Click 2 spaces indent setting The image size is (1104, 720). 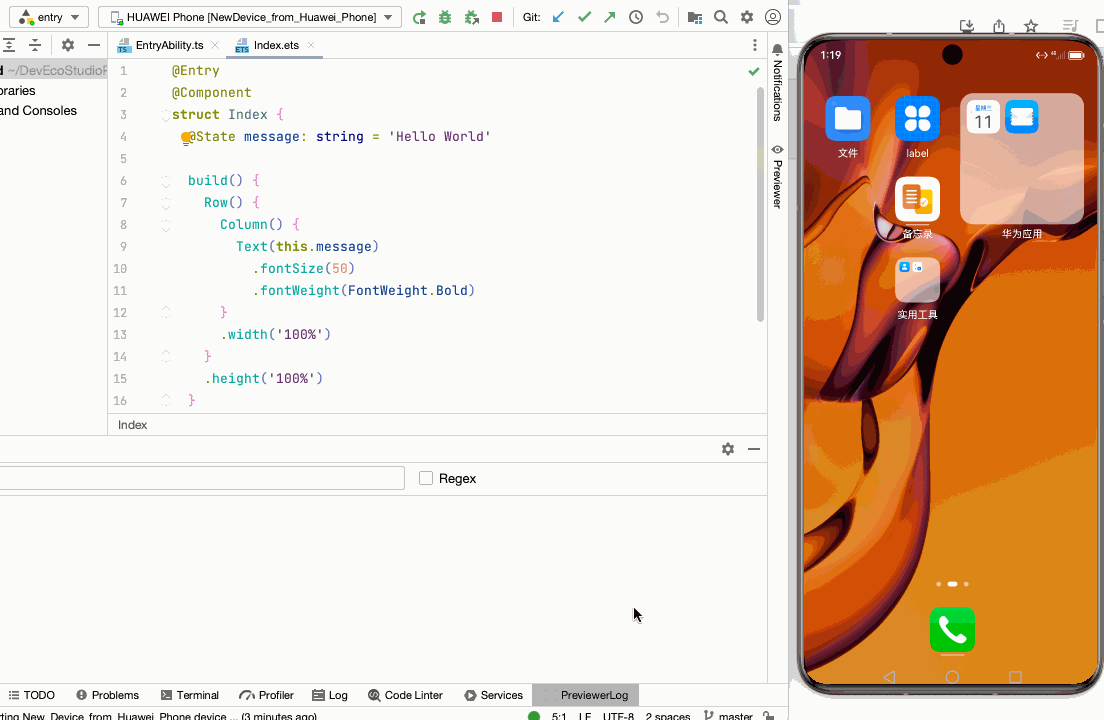point(667,716)
